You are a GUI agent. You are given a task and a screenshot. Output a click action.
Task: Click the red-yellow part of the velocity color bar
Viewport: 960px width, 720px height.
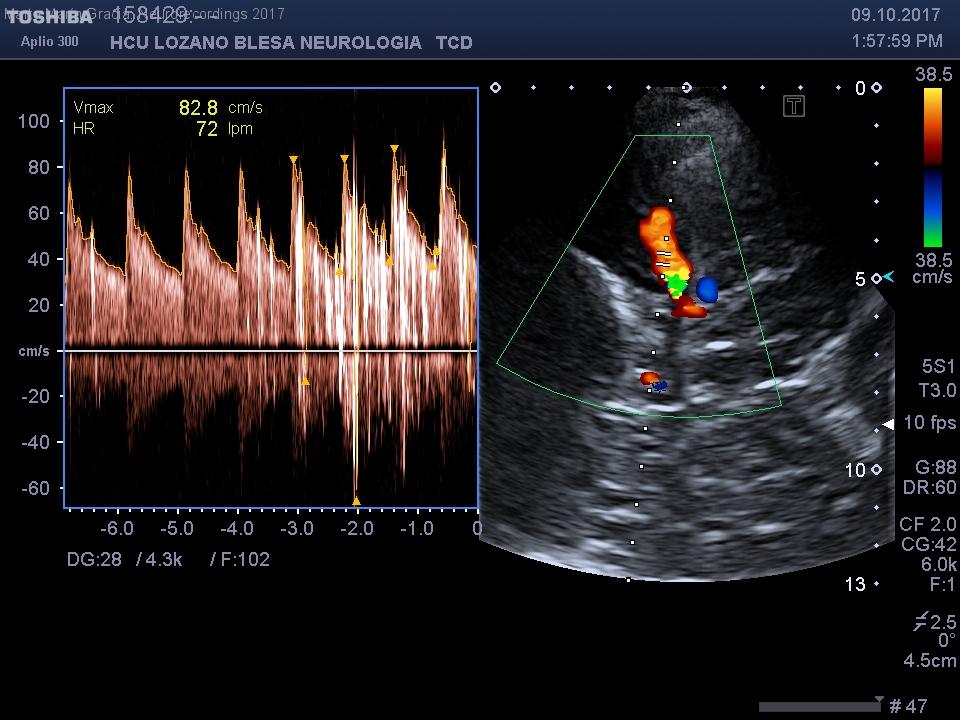pyautogui.click(x=932, y=125)
